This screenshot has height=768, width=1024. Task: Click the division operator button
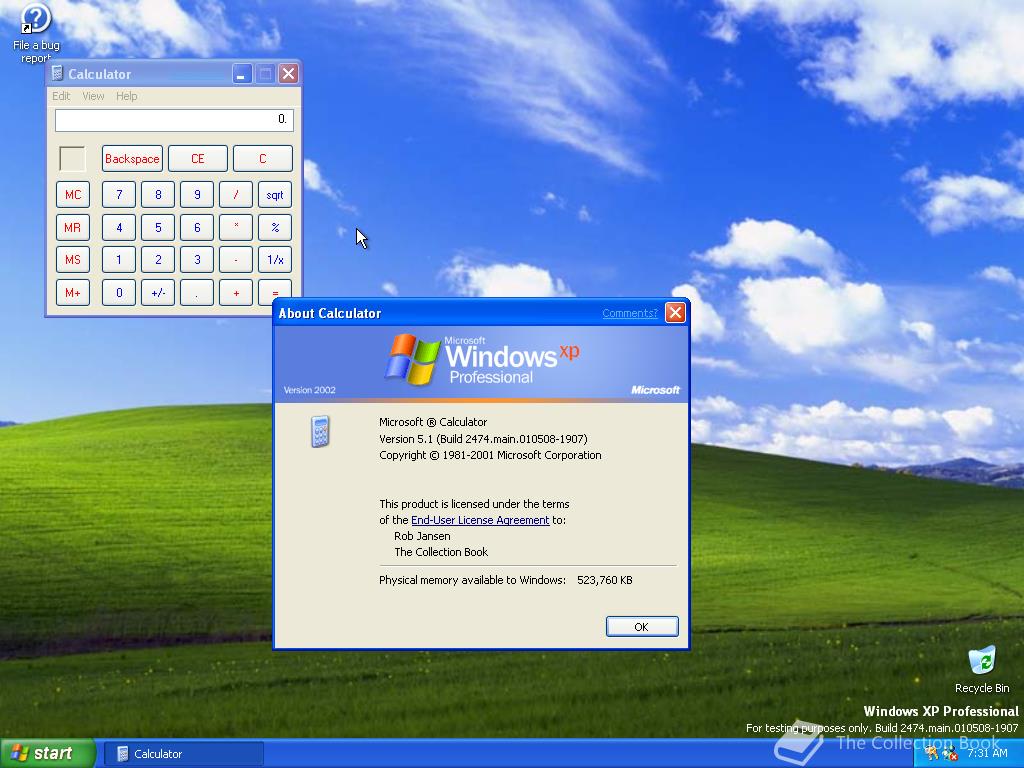pyautogui.click(x=235, y=194)
